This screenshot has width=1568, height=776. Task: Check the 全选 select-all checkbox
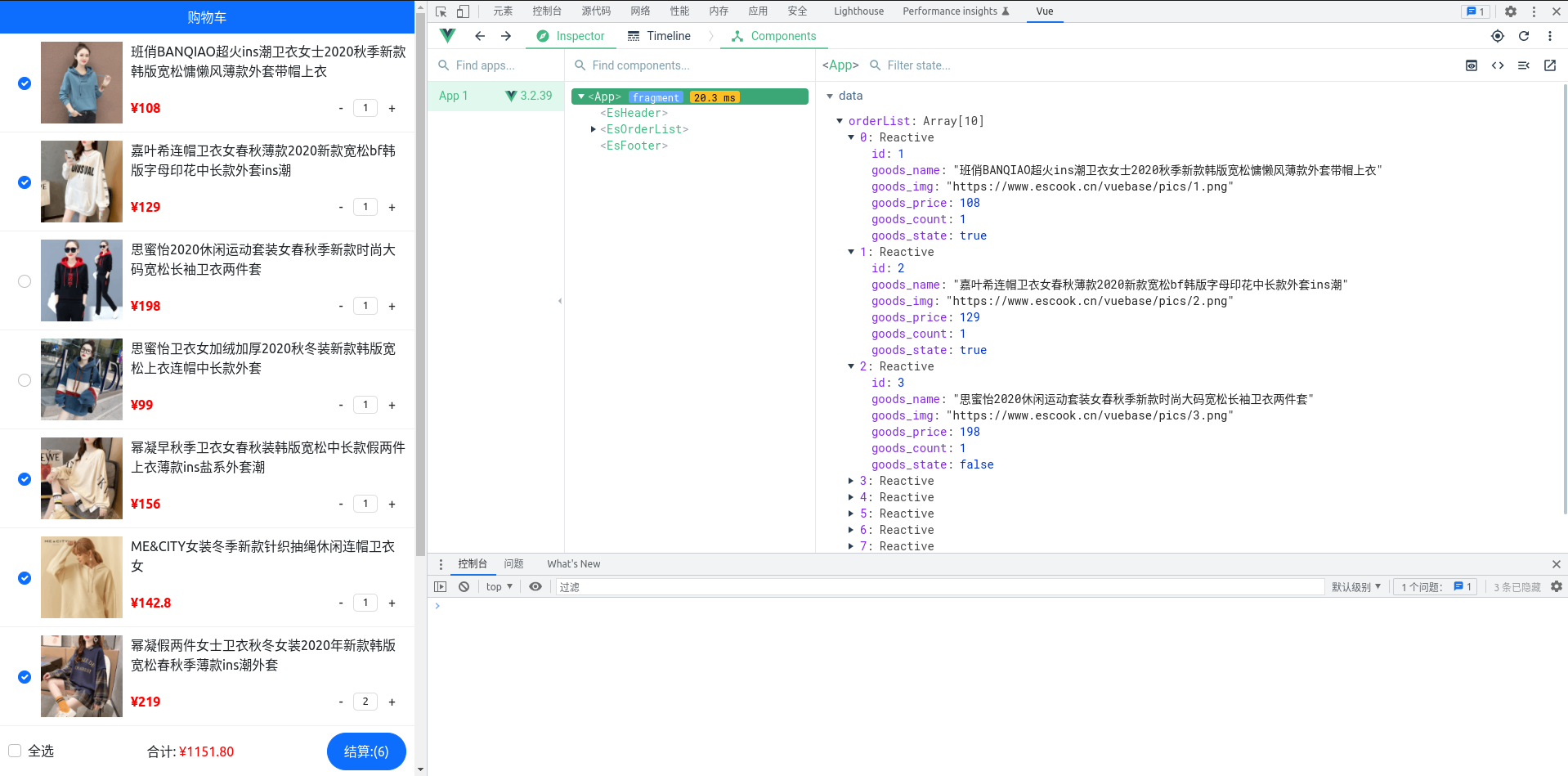(x=15, y=751)
